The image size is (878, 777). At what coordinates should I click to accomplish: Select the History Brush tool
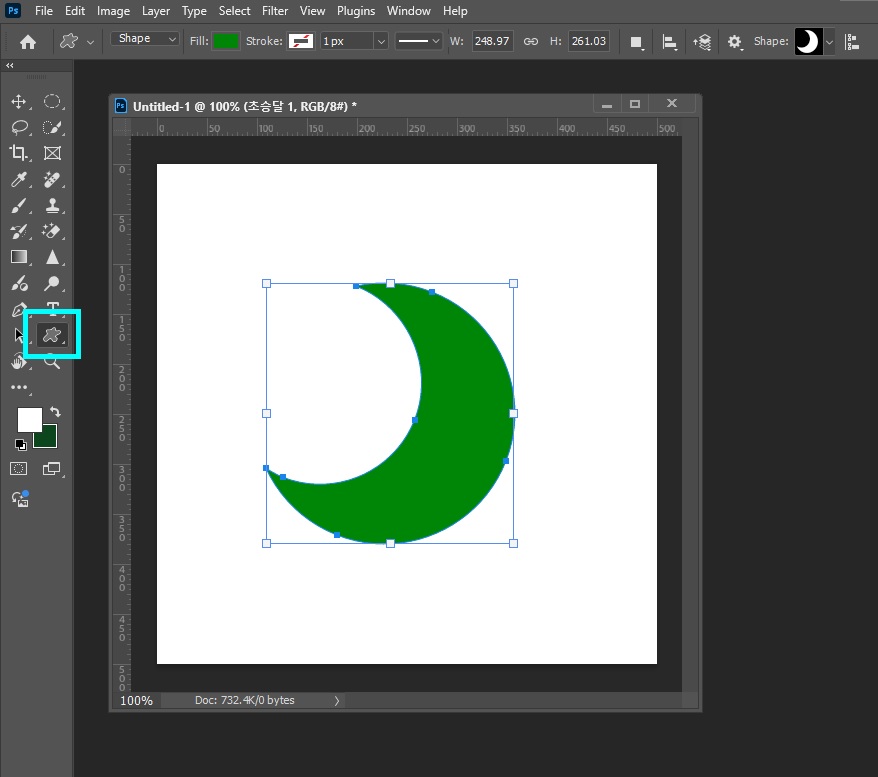[x=19, y=231]
